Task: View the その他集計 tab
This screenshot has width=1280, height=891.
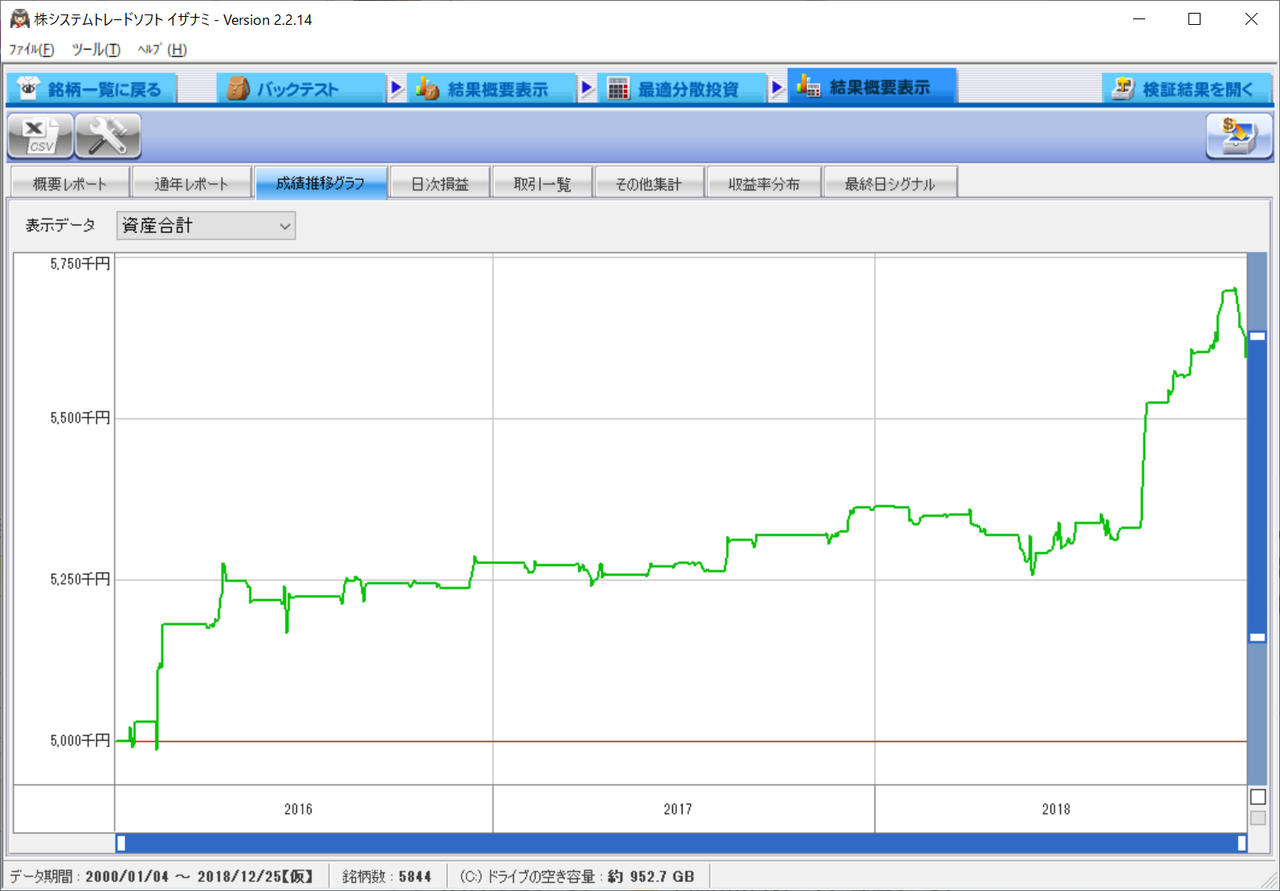Action: tap(648, 184)
